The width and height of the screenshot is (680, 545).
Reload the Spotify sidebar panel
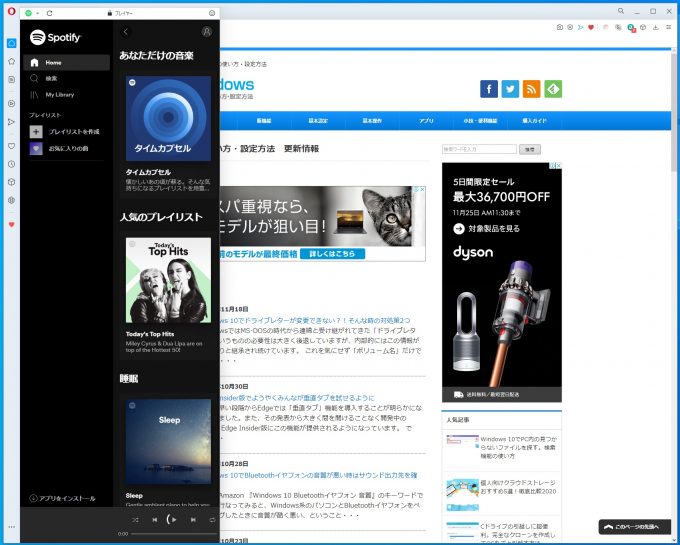click(x=49, y=13)
